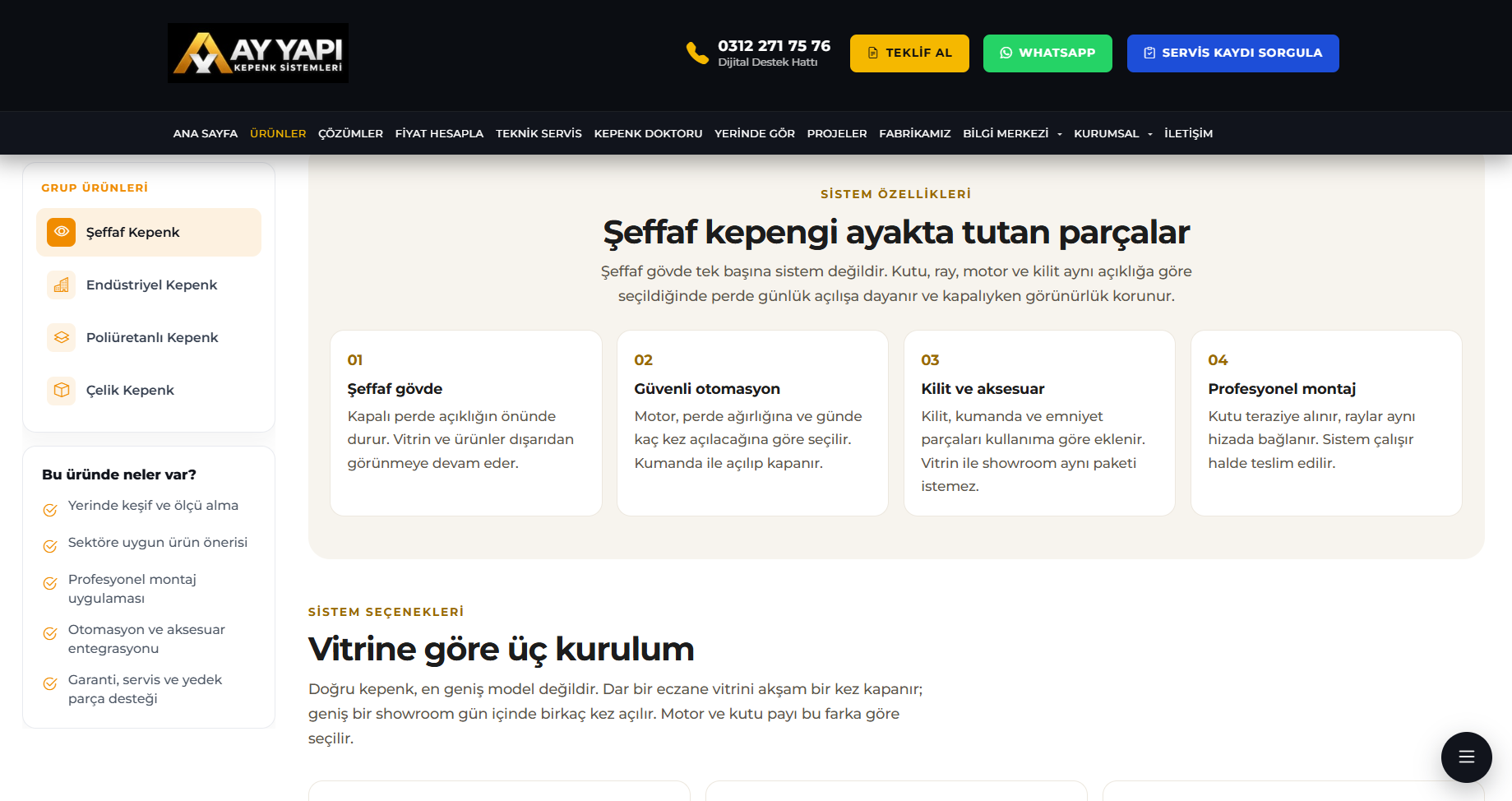Open the Çözümler menu item
This screenshot has width=1512, height=801.
click(x=350, y=133)
